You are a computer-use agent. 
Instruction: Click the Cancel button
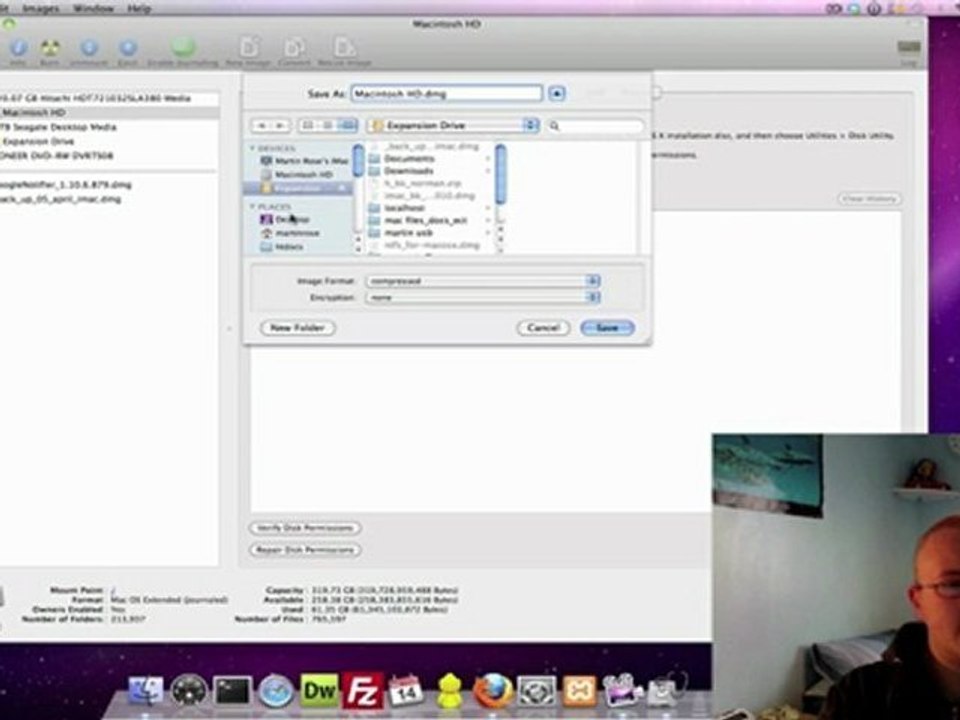click(544, 328)
